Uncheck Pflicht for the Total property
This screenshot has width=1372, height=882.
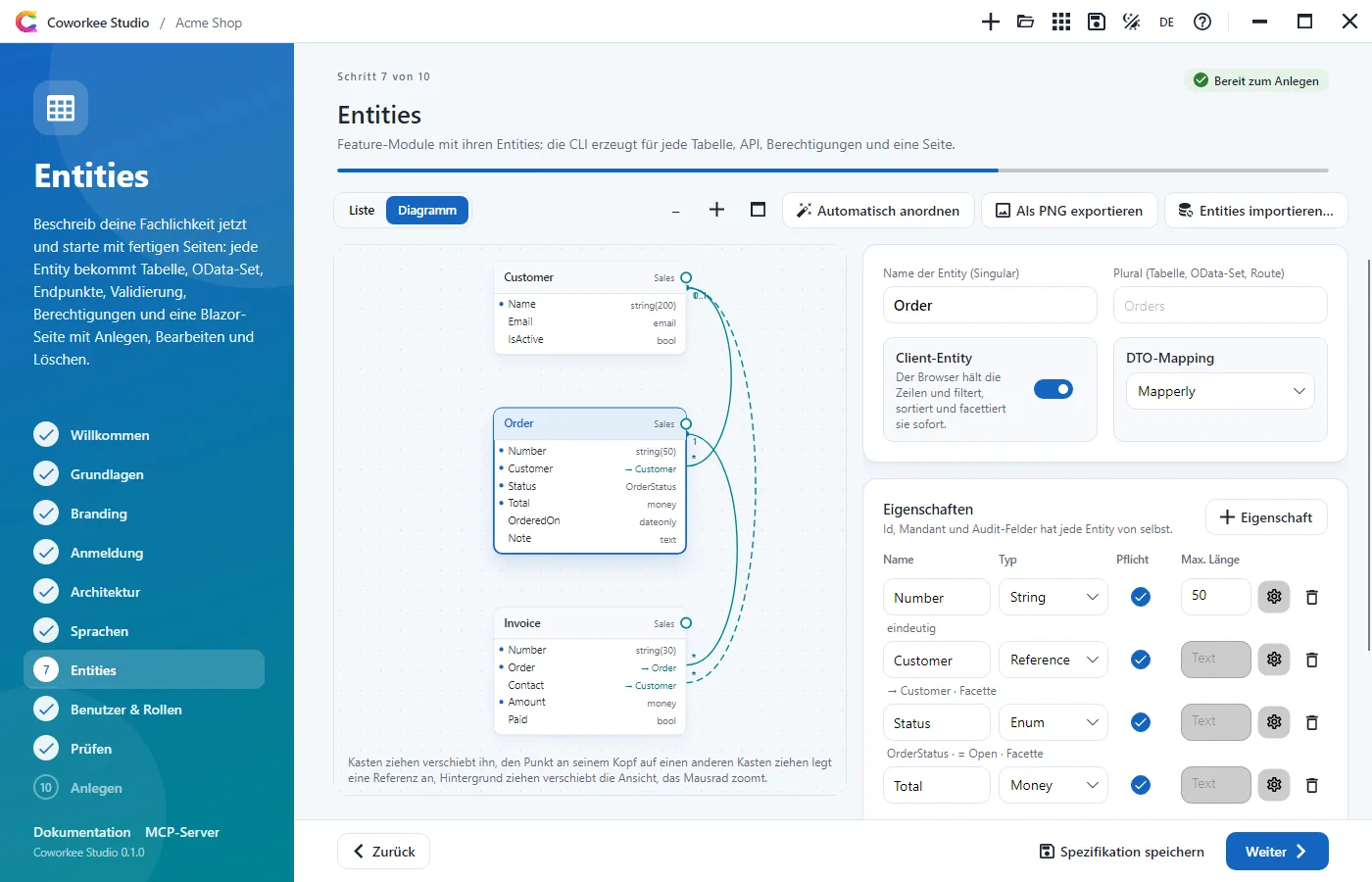pyautogui.click(x=1141, y=785)
